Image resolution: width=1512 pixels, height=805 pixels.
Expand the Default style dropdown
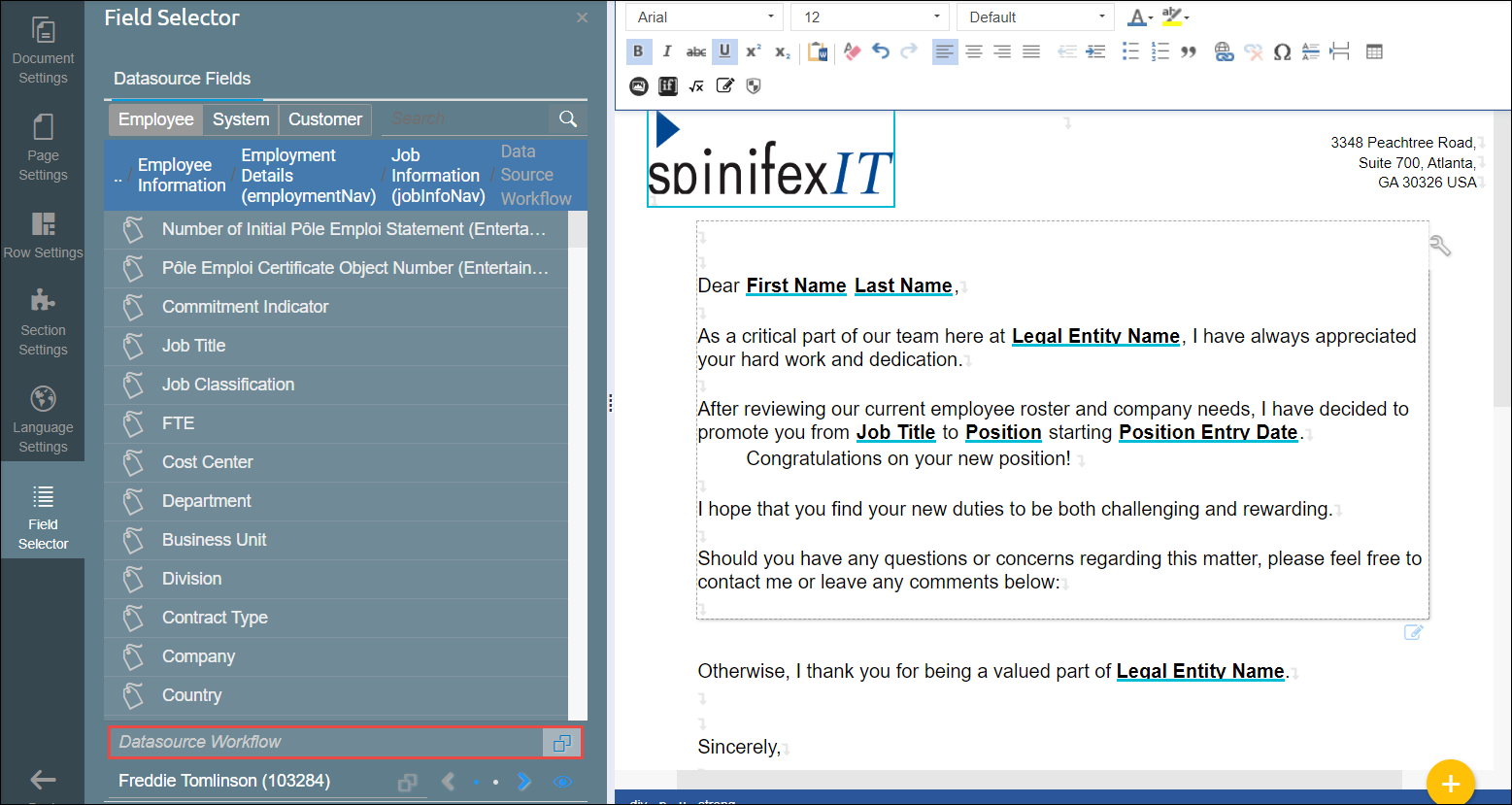click(1035, 17)
